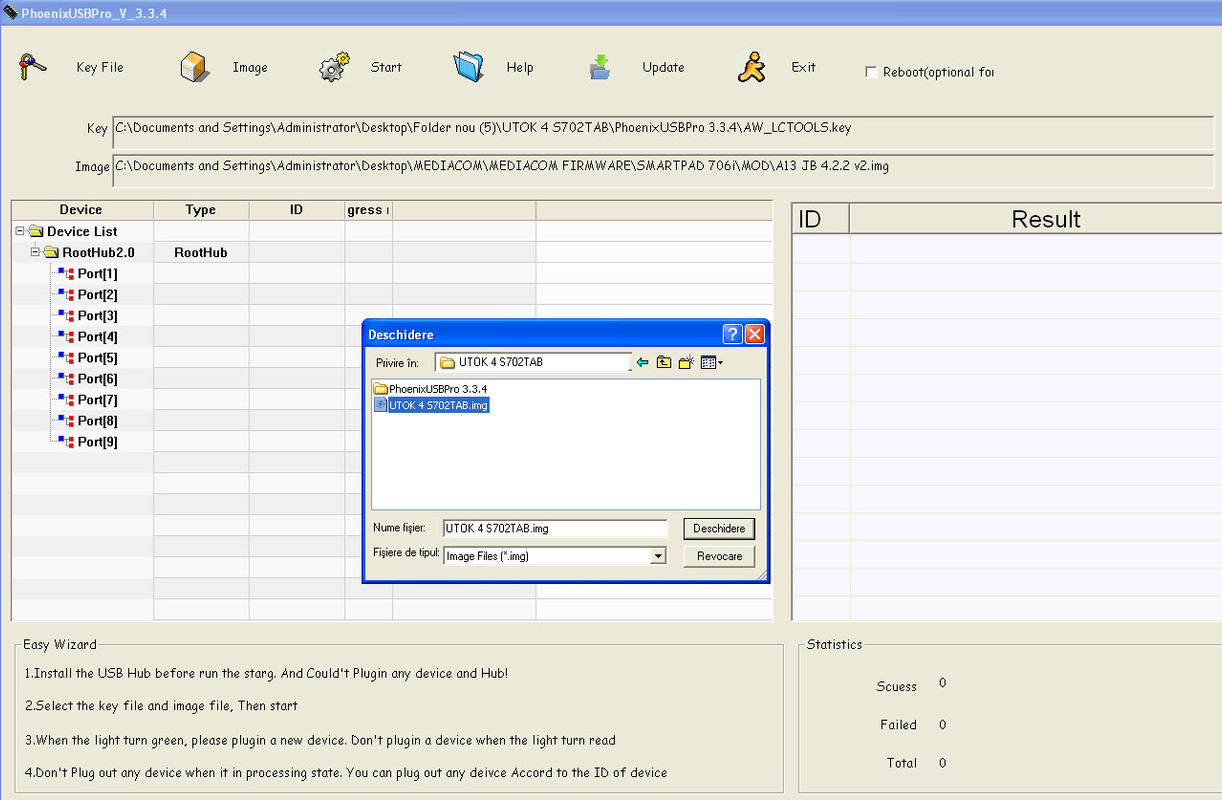
Task: Click the Image label in toolbar
Action: (250, 67)
